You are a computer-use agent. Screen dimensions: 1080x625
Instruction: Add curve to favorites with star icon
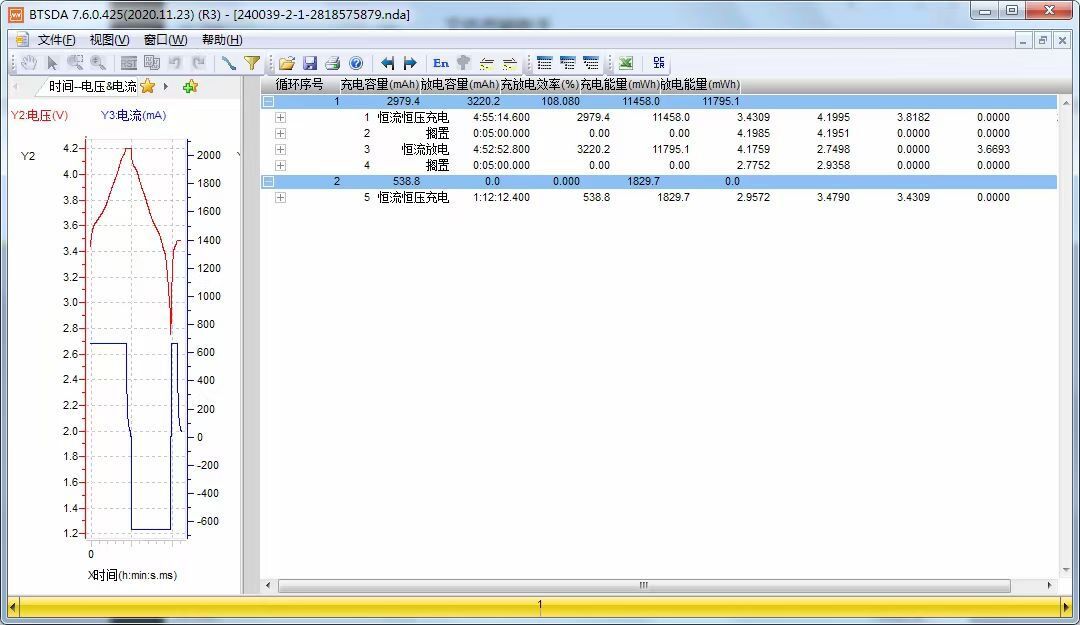(147, 86)
